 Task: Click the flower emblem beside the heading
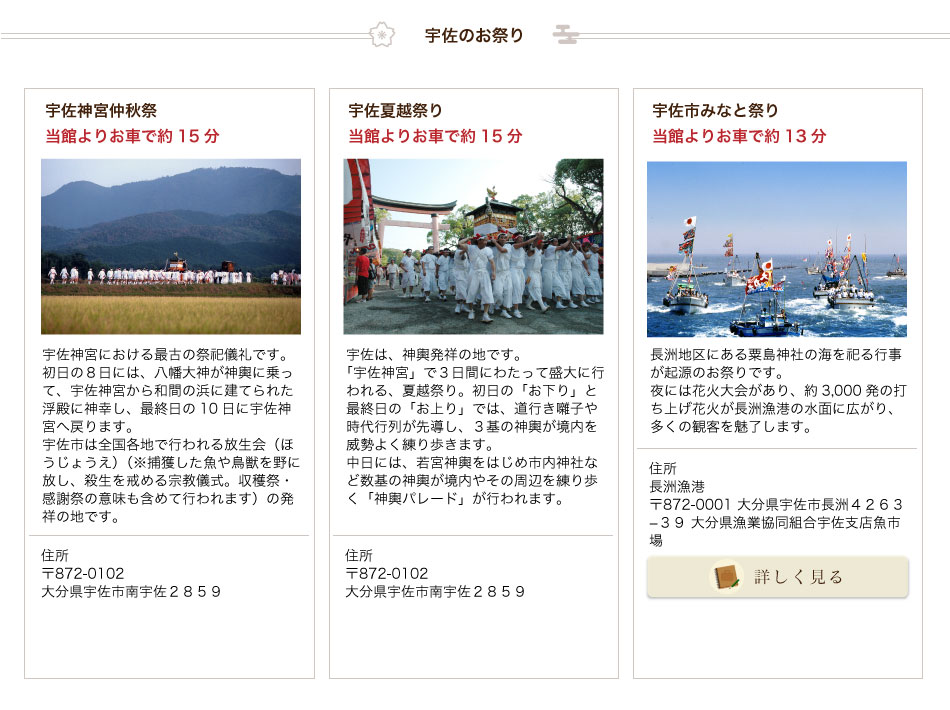tap(381, 35)
